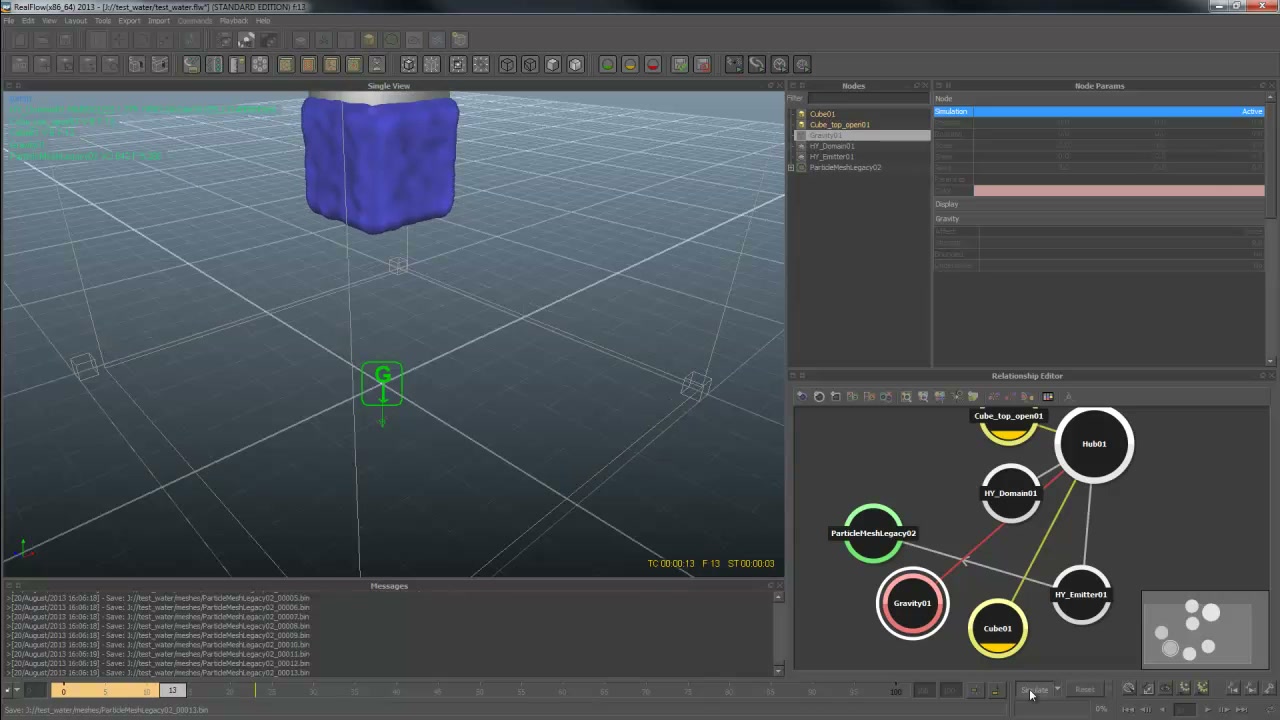Screen dimensions: 1280x720
Task: Expand ParticleMeshLegacy02 tree node
Action: (x=791, y=168)
